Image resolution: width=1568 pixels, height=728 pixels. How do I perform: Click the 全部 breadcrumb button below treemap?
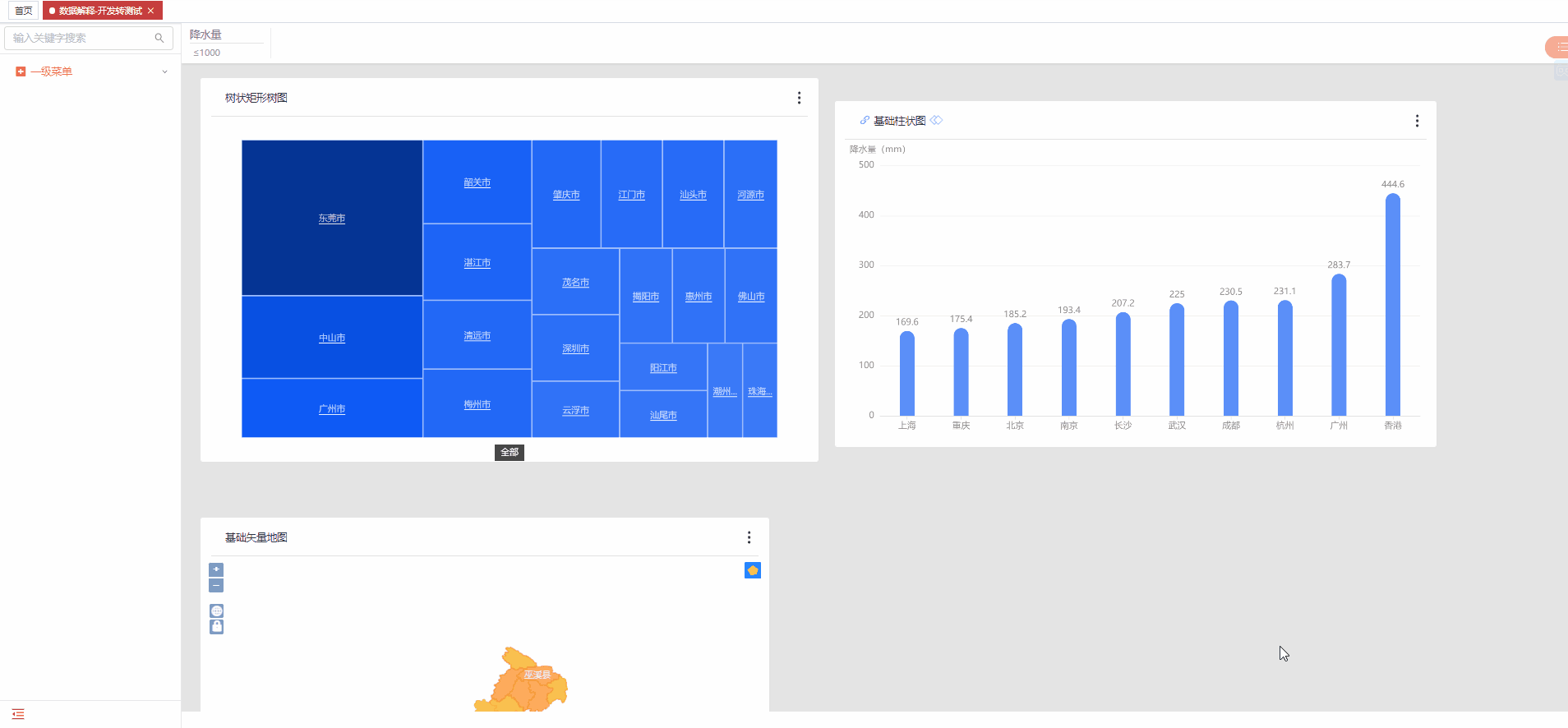[x=510, y=453]
